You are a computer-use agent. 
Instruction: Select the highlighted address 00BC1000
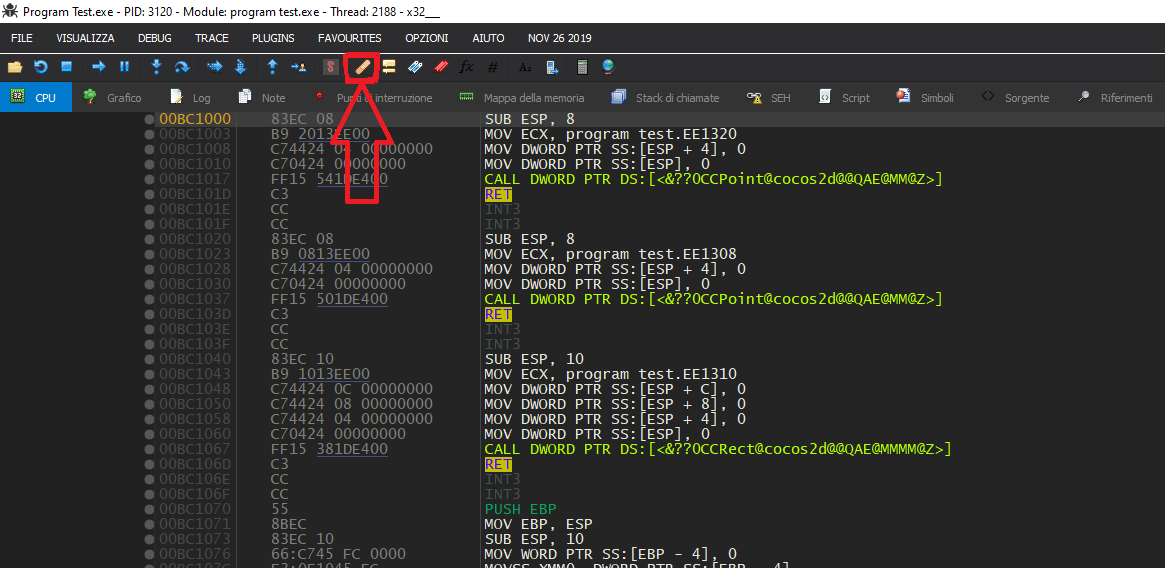coord(195,119)
